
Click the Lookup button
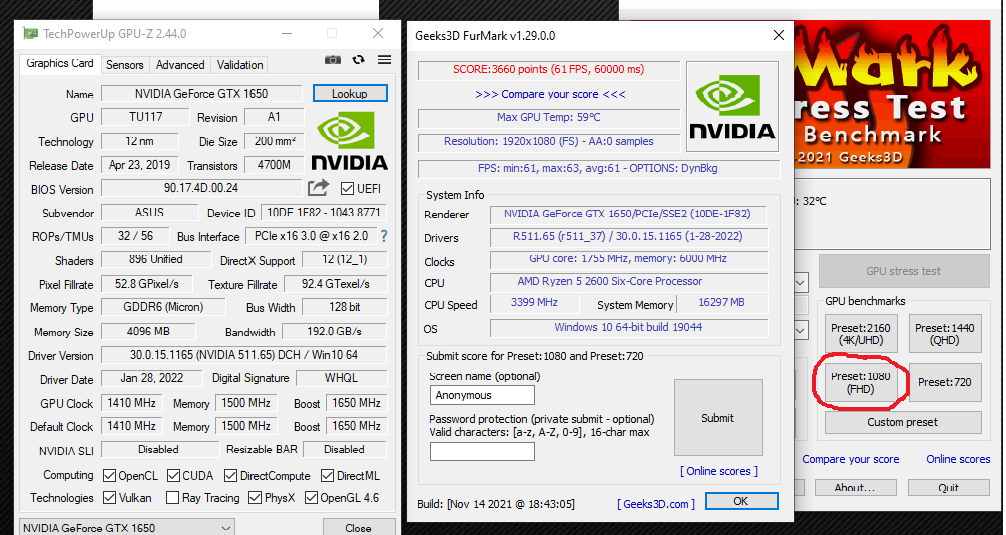(350, 94)
